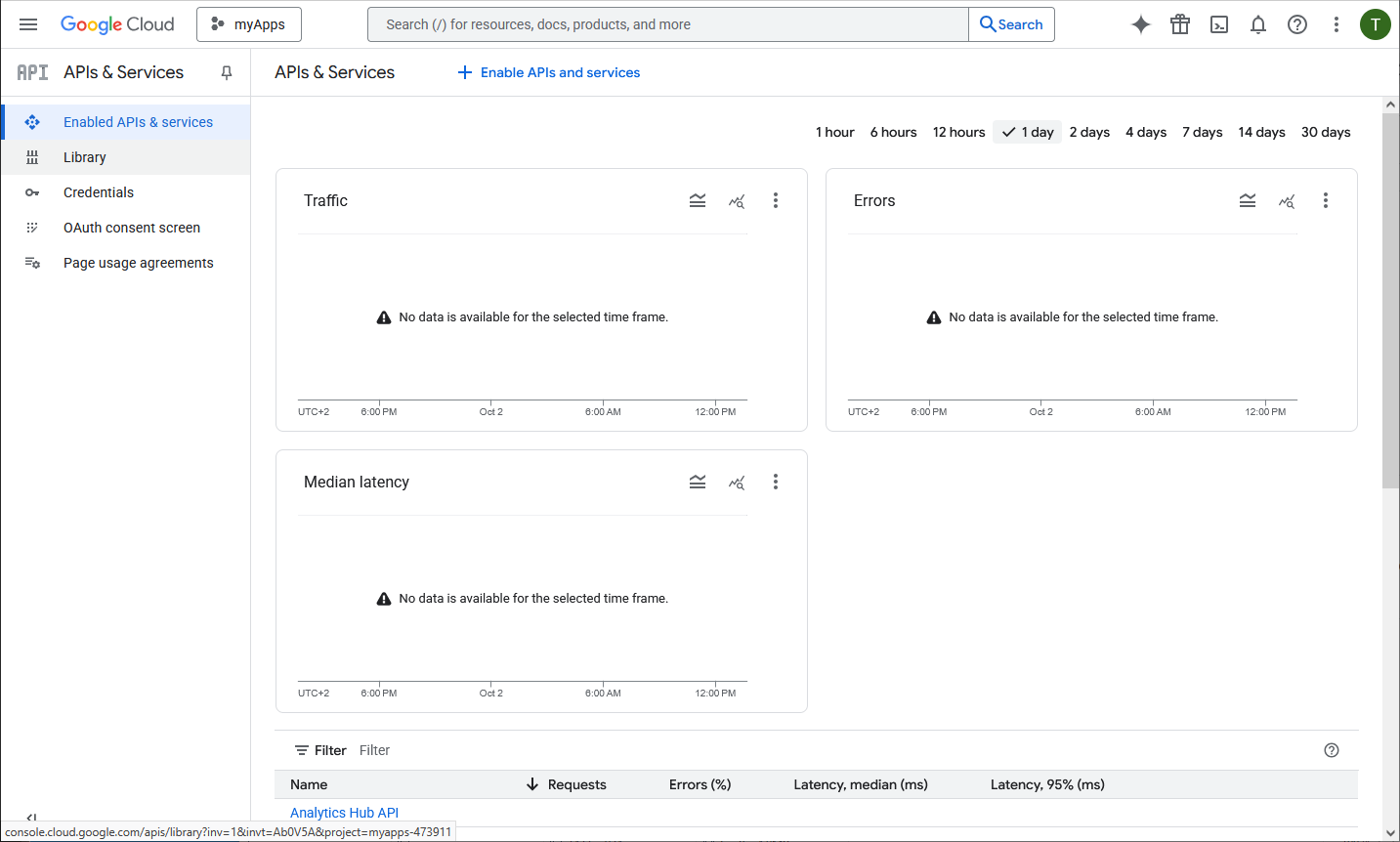
Task: Open more options on the Traffic chart
Action: 776,200
